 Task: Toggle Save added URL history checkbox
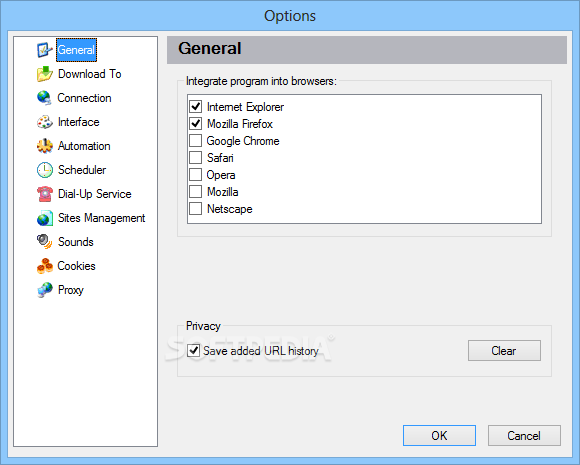193,350
